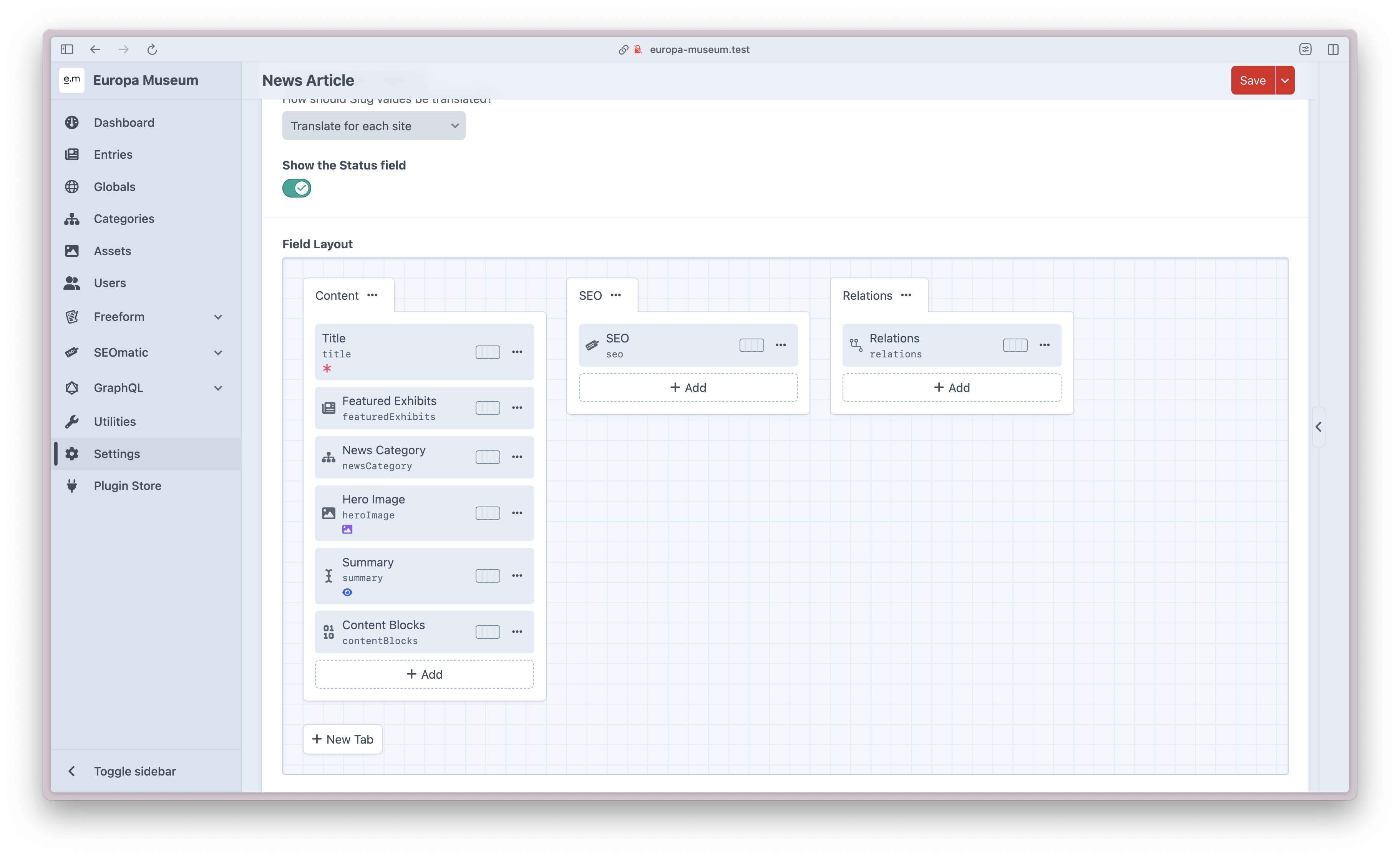
Task: Click the browser reload icon
Action: 152,50
